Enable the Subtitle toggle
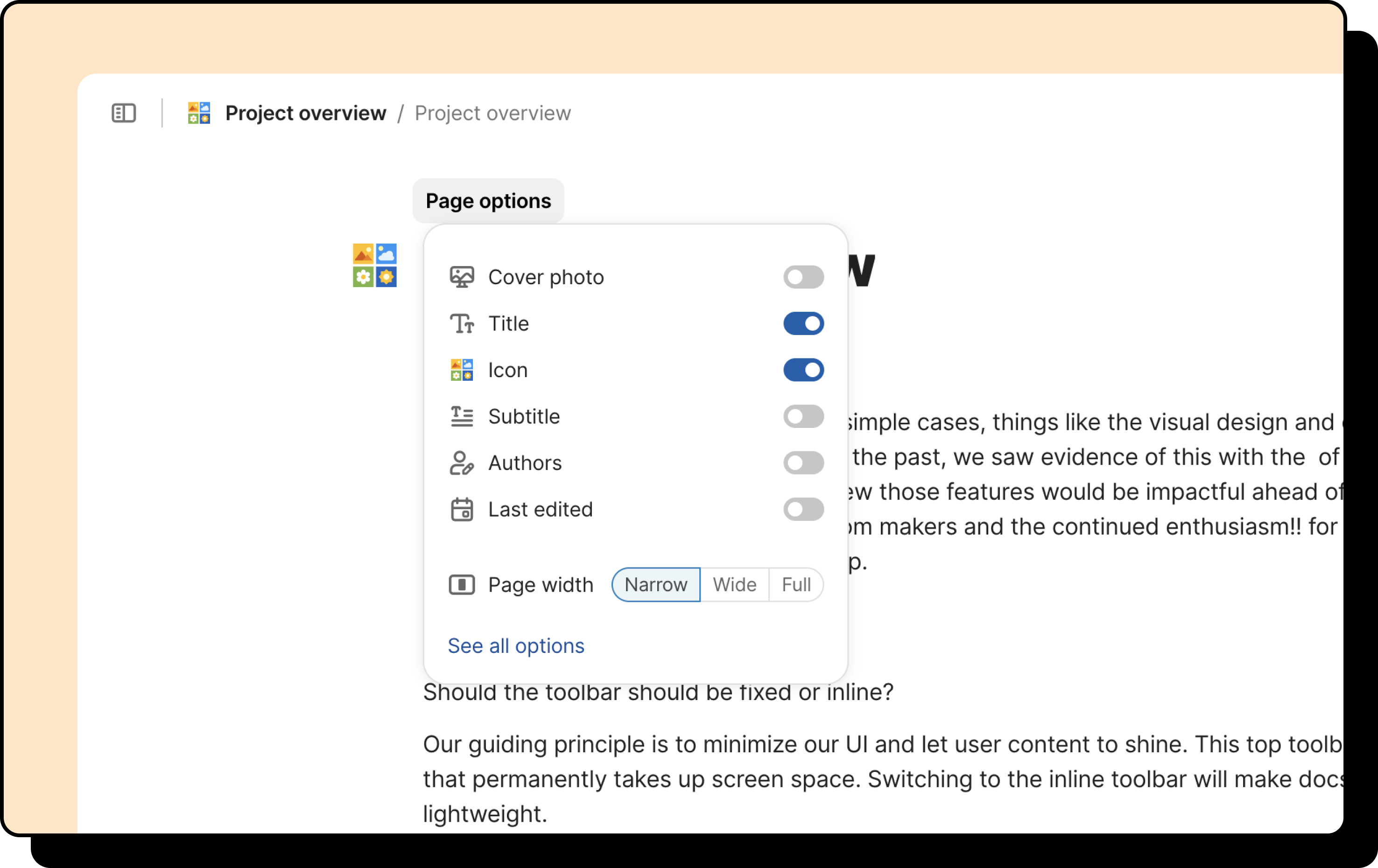The height and width of the screenshot is (868, 1378). tap(803, 417)
